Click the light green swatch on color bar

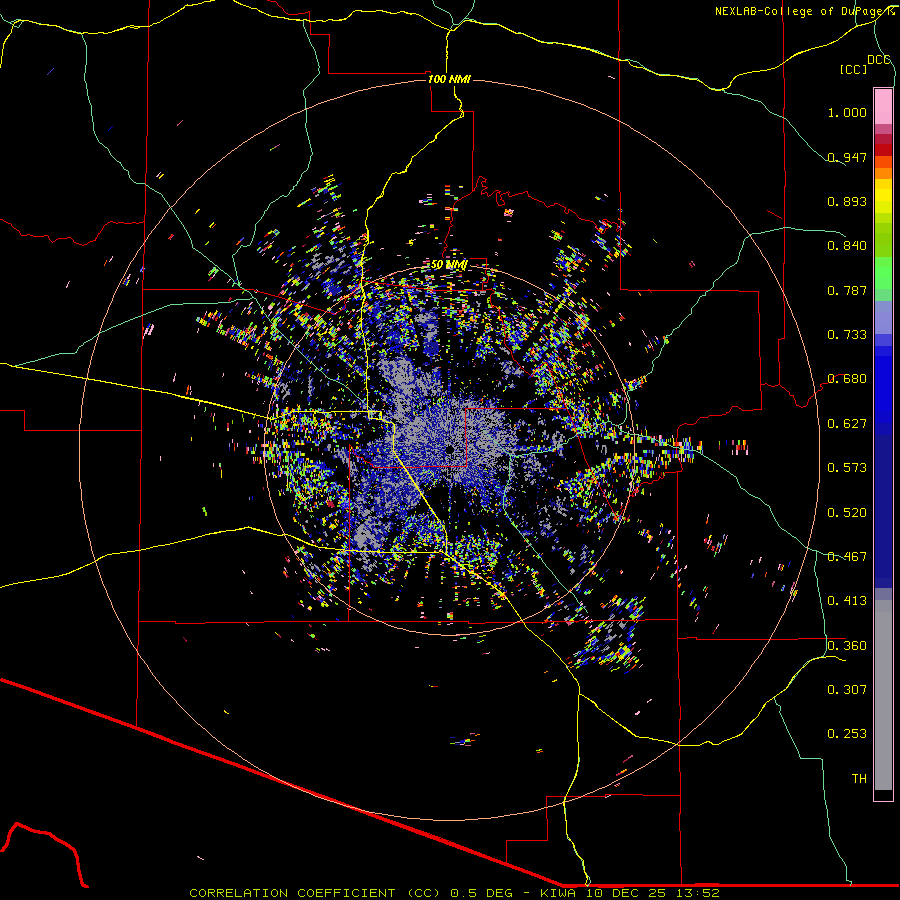coord(883,273)
